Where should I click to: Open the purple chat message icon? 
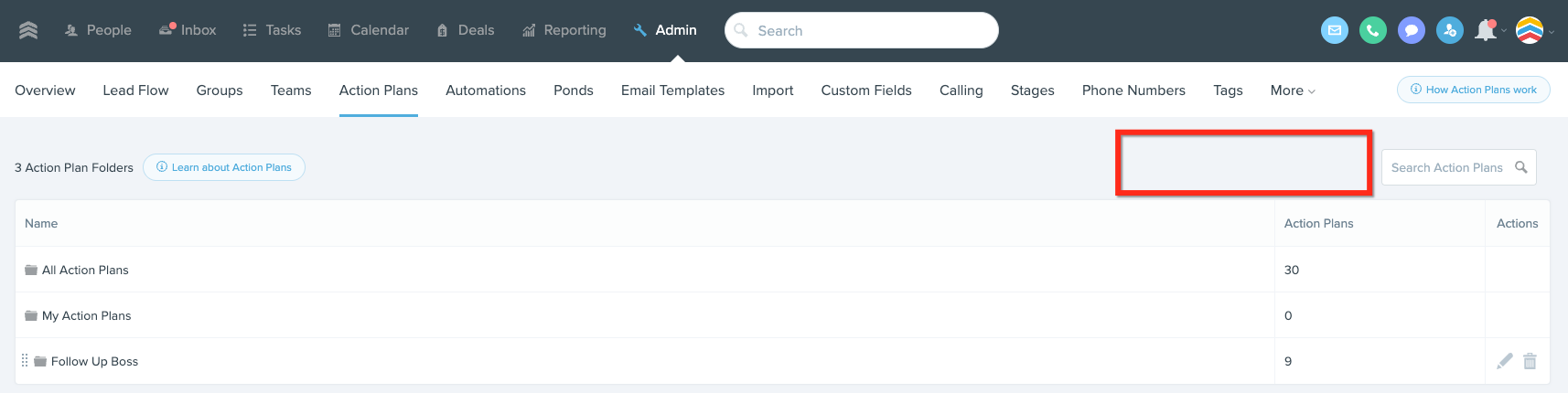[1412, 30]
